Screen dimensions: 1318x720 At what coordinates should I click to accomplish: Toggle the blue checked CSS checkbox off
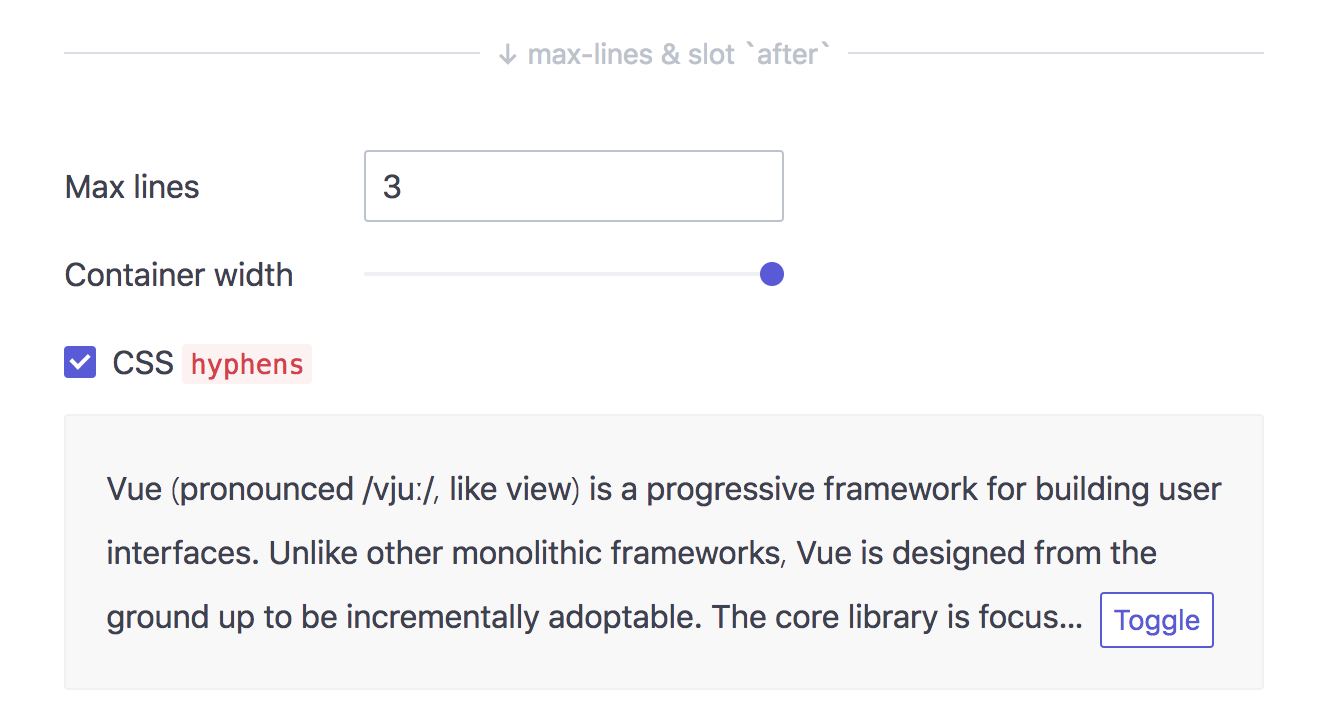point(80,362)
